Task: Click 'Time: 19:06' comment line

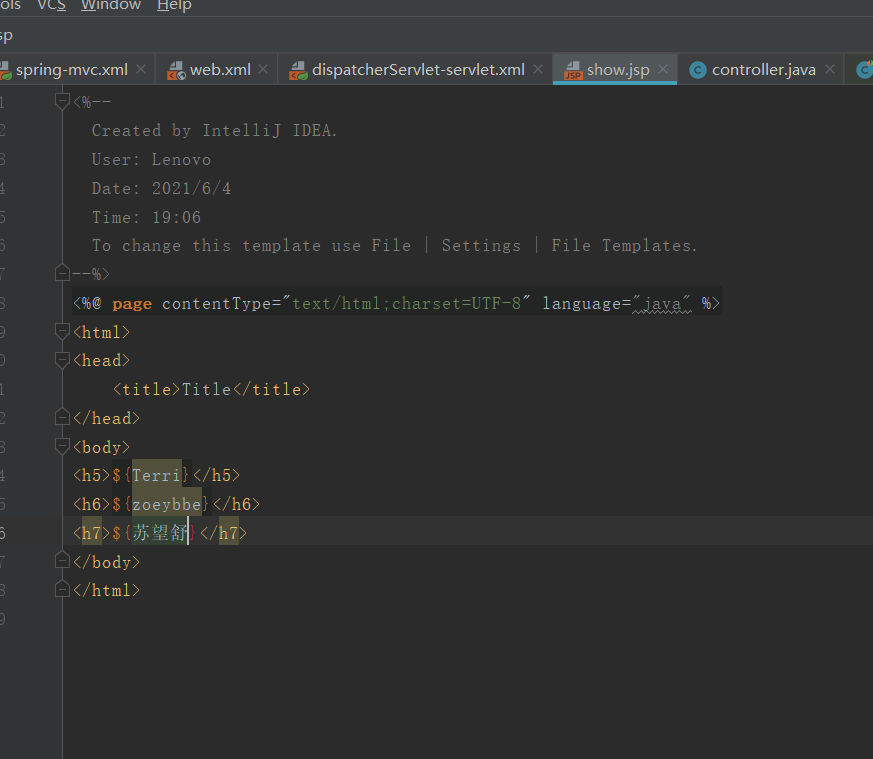Action: 146,217
